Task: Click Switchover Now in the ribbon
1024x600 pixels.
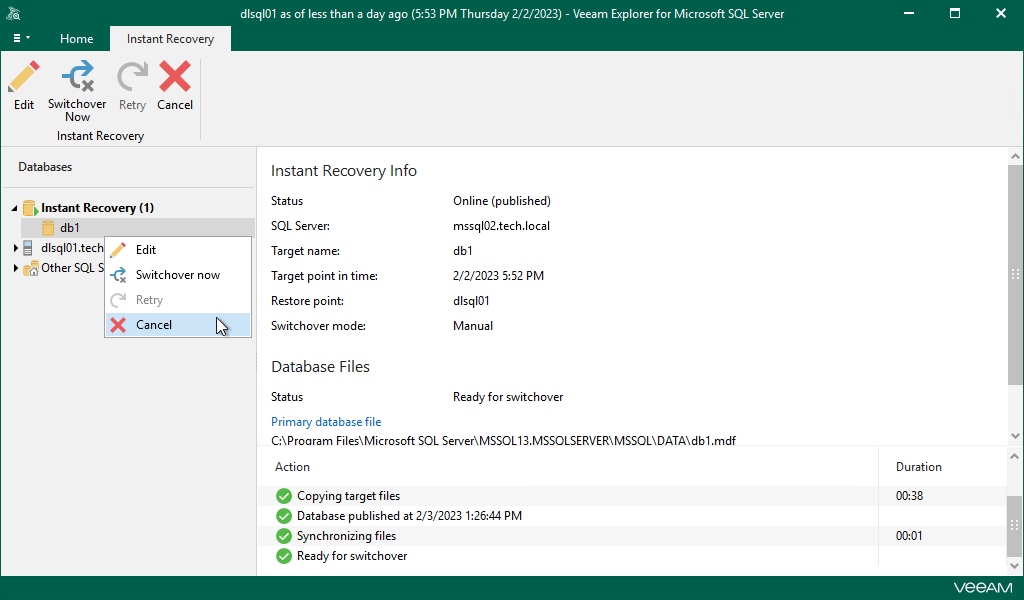Action: tap(77, 91)
